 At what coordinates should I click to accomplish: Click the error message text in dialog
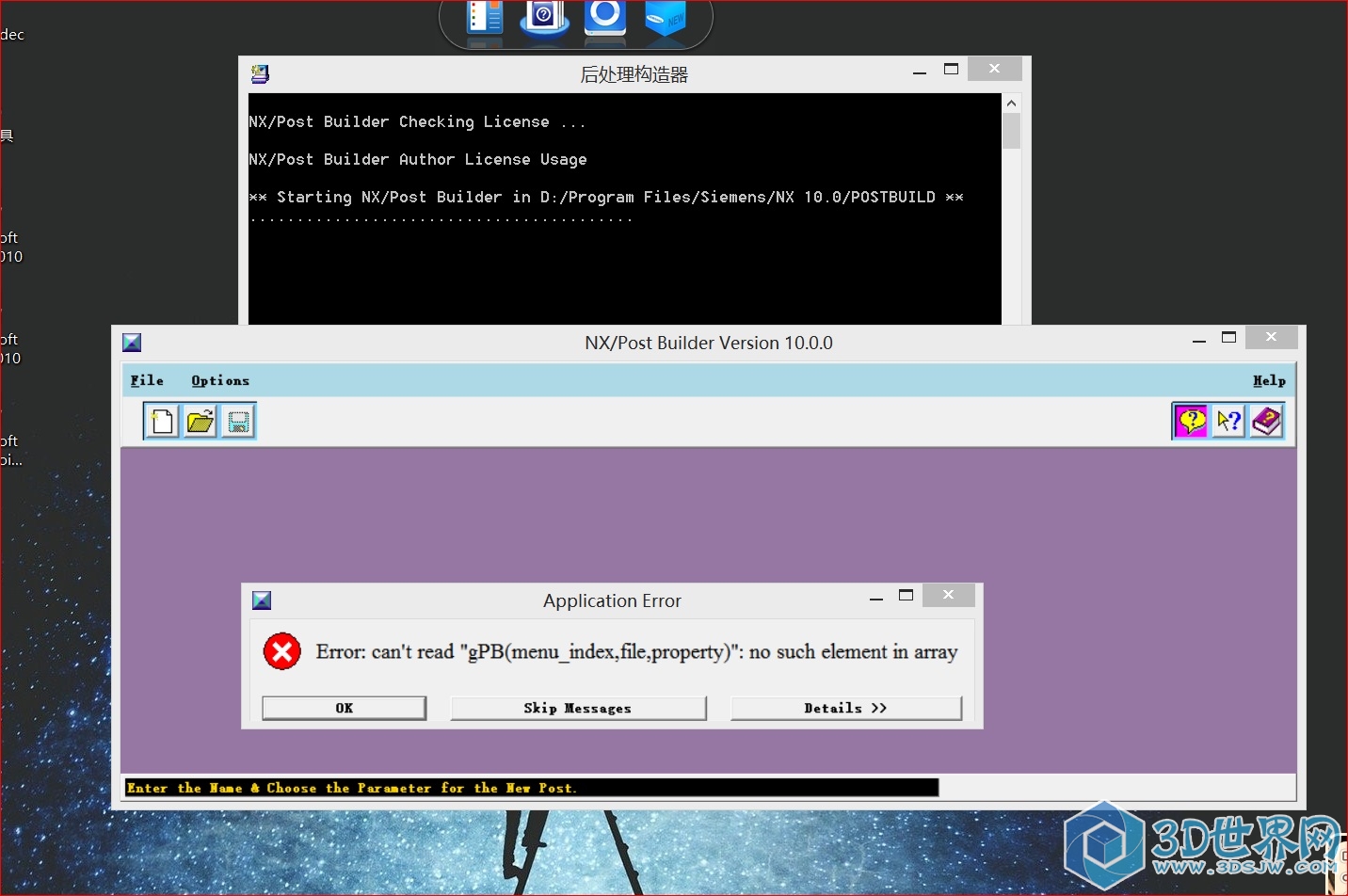(x=636, y=651)
